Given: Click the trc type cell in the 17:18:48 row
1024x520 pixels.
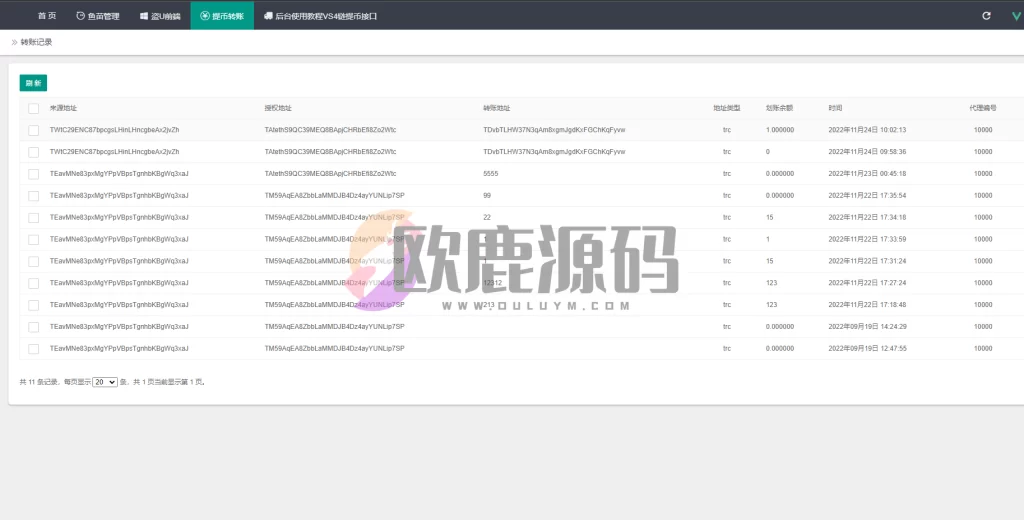Looking at the screenshot, I should pyautogui.click(x=727, y=304).
